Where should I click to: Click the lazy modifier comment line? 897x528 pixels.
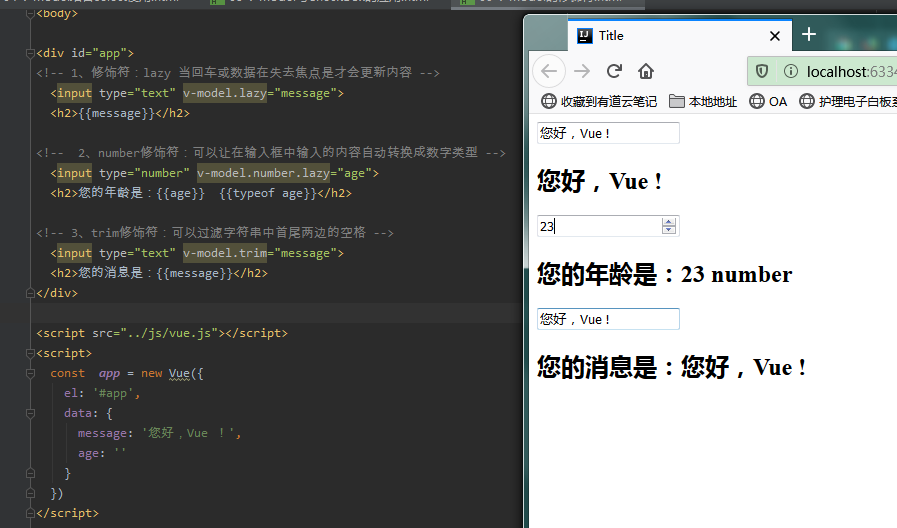click(238, 73)
